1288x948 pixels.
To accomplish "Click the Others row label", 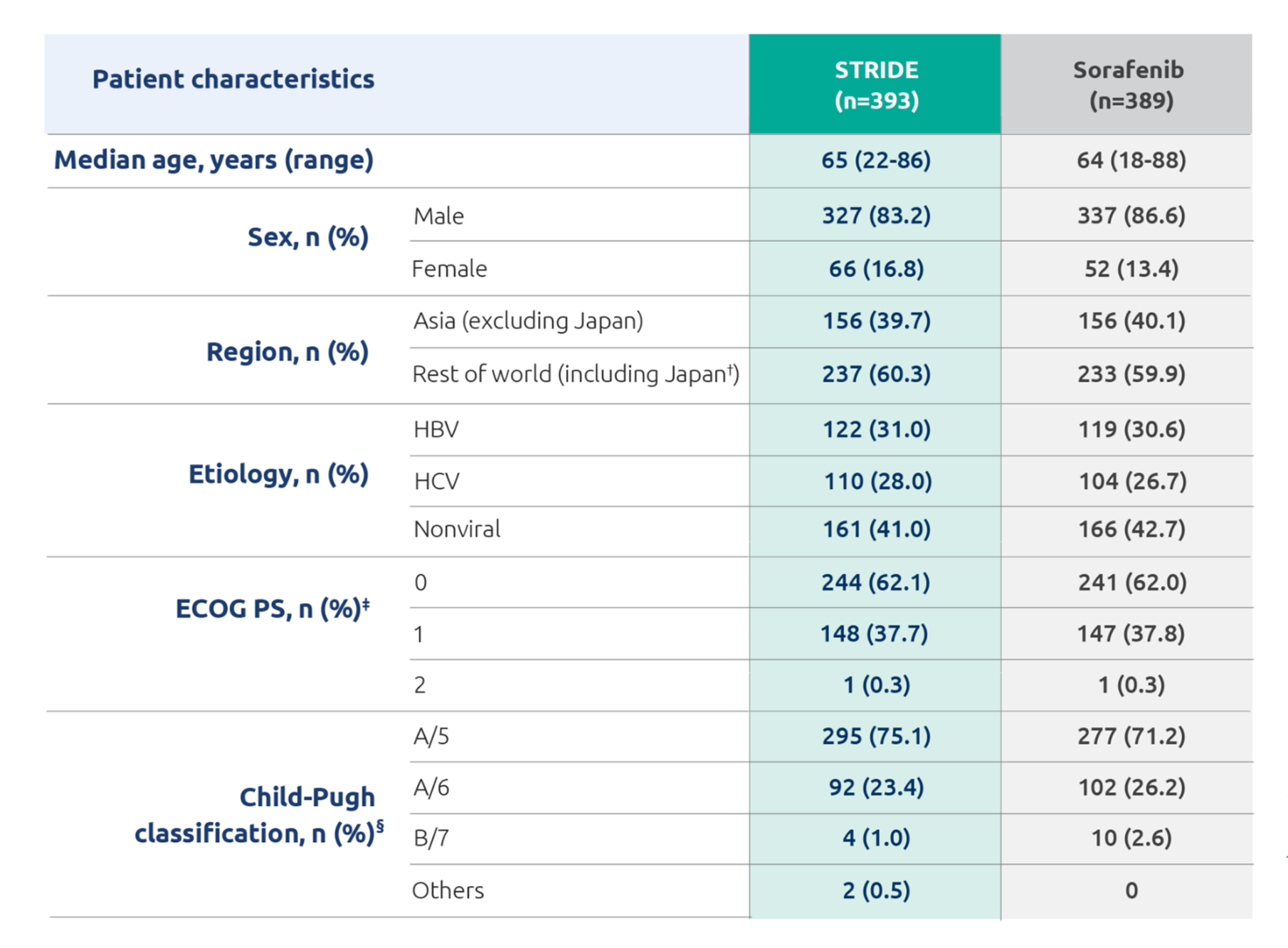I will pos(448,890).
